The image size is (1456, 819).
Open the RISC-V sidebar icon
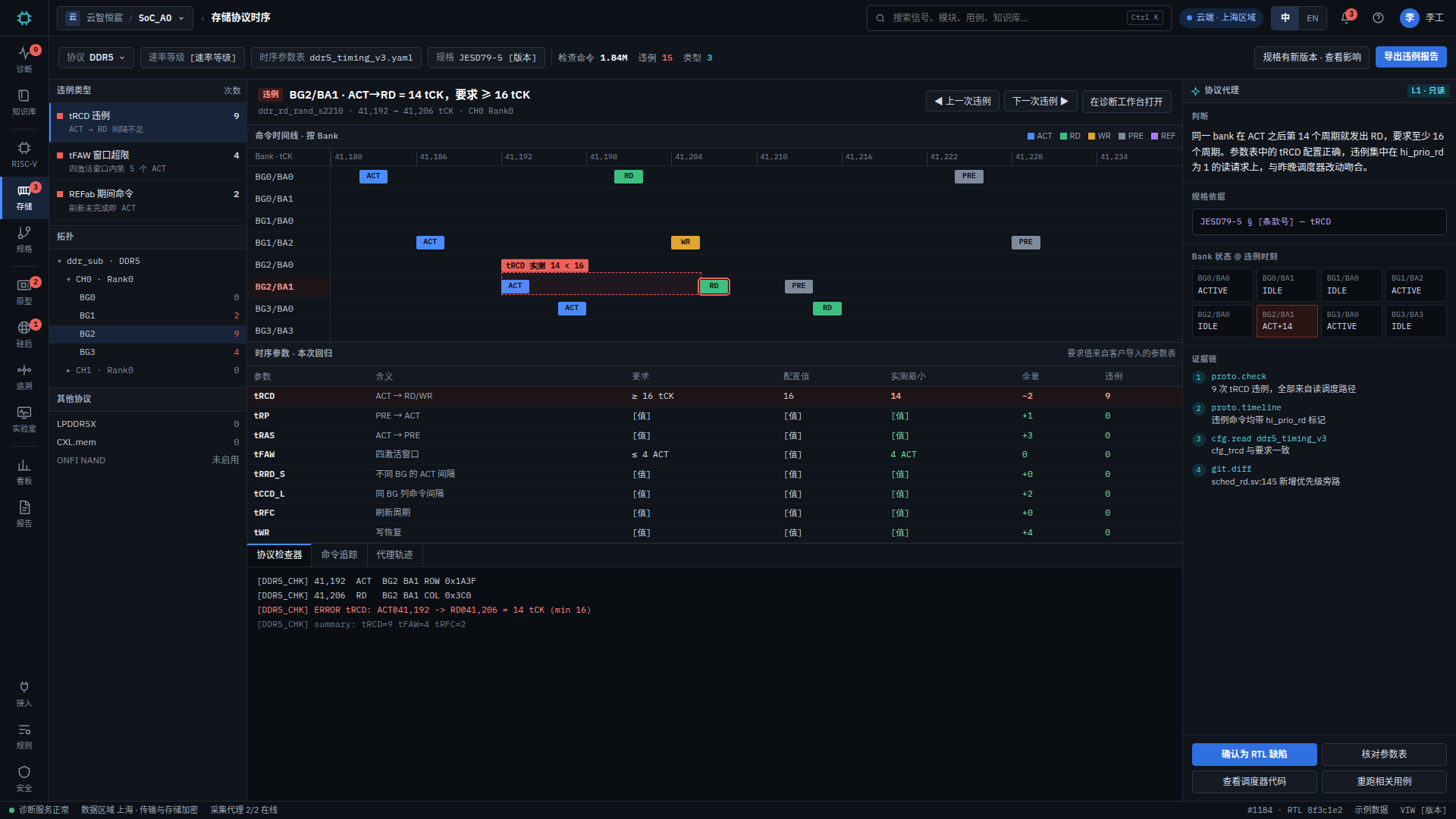click(x=24, y=154)
